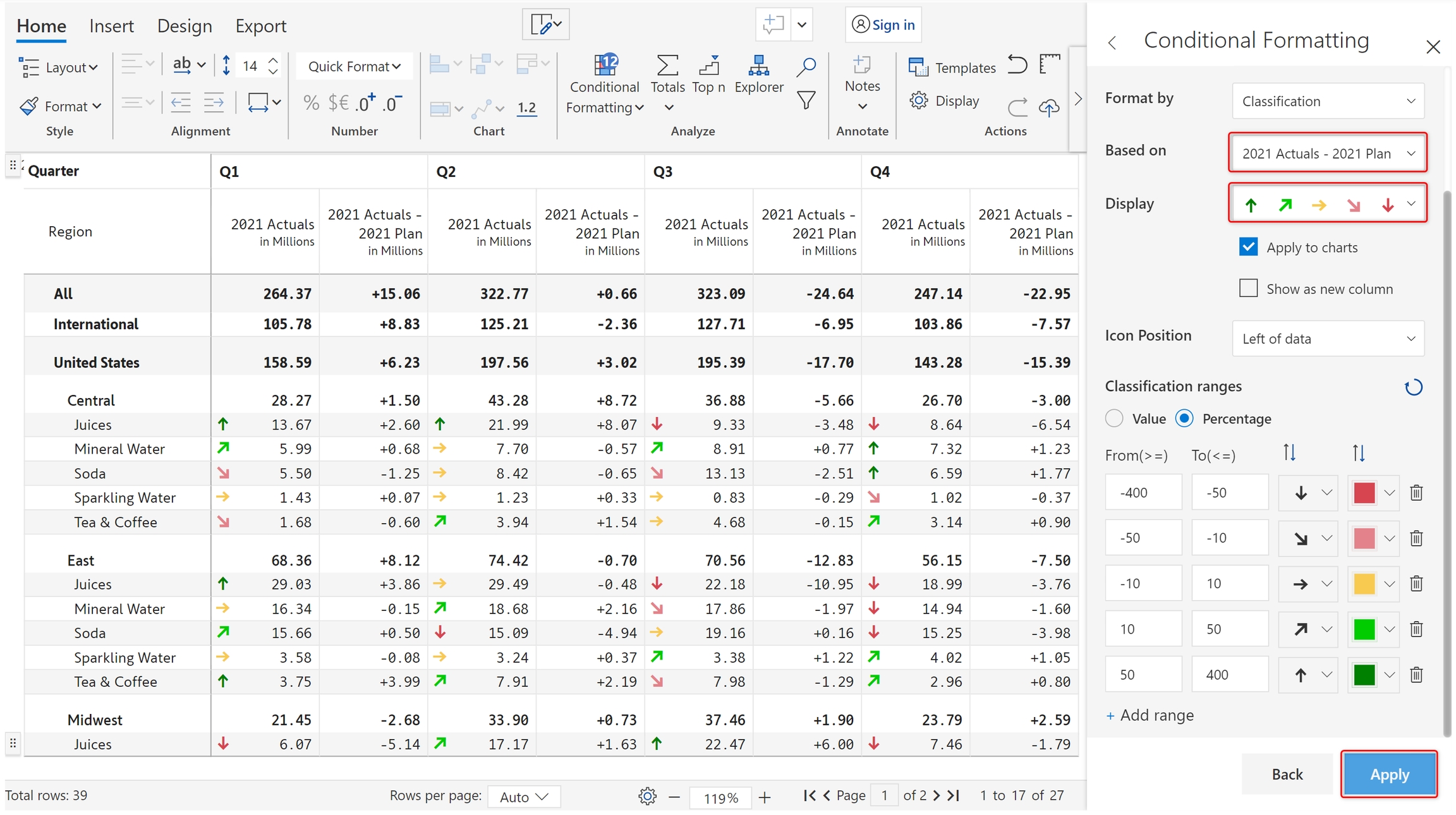Click the magnifier search icon
The image size is (1456, 815).
[x=806, y=66]
